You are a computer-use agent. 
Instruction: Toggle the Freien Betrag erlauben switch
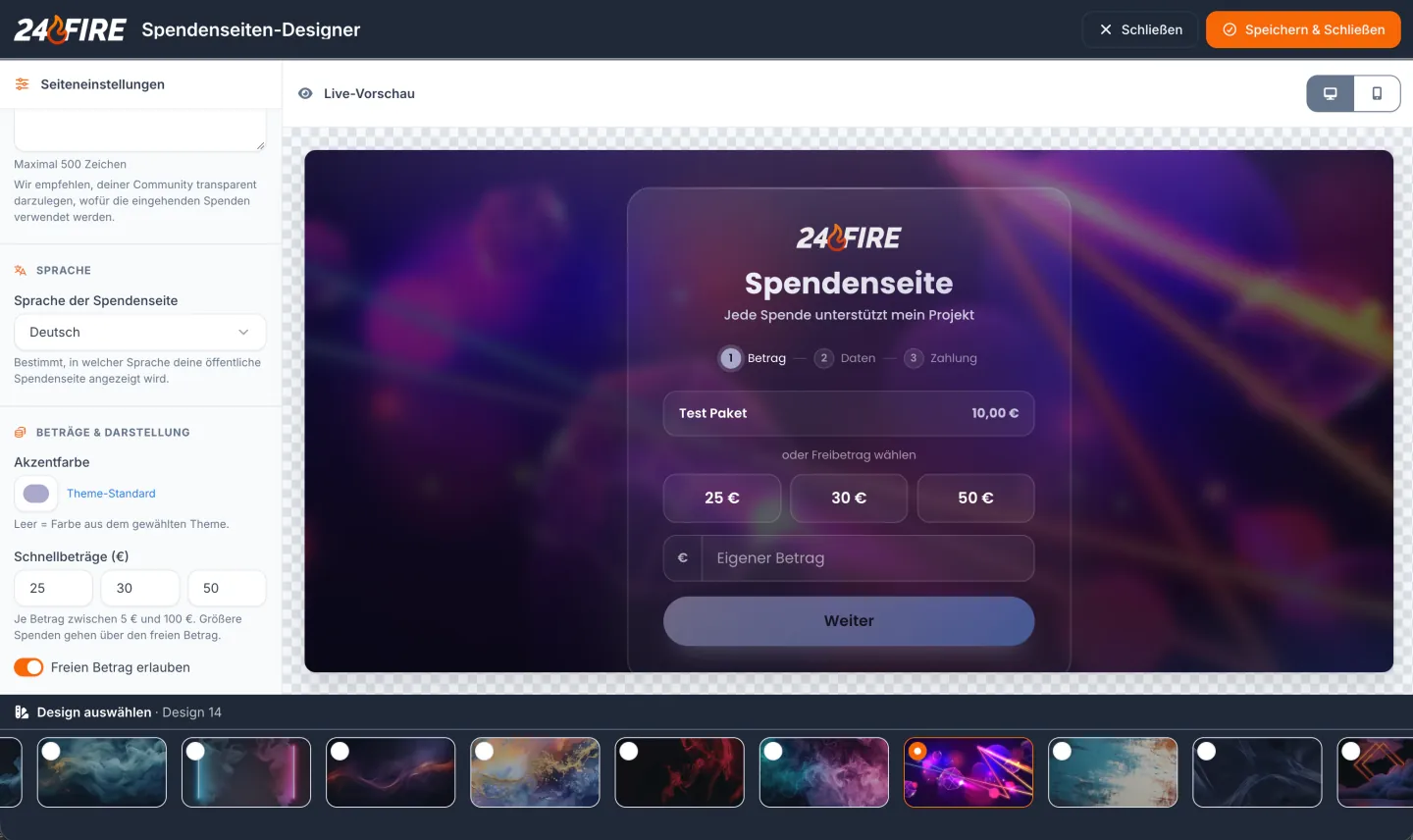[28, 667]
